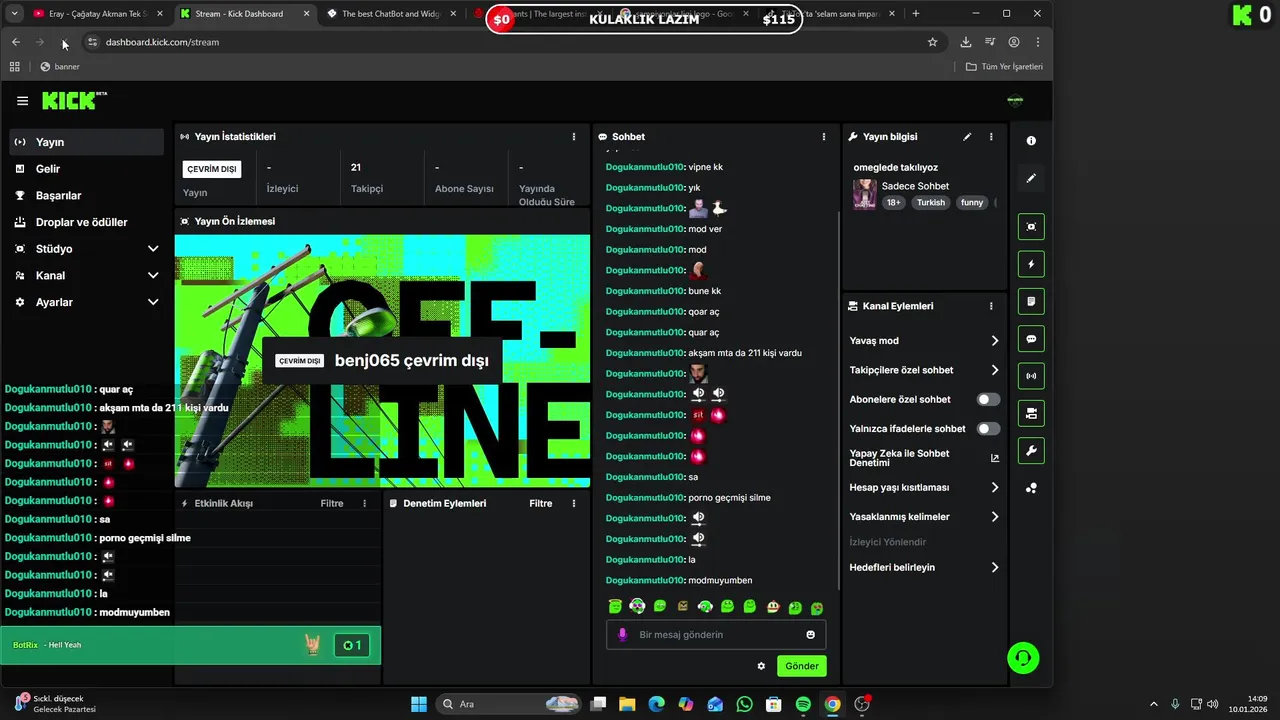This screenshot has width=1280, height=720.
Task: Open Yayın İstatistikleri panel three-dot menu
Action: coord(574,137)
